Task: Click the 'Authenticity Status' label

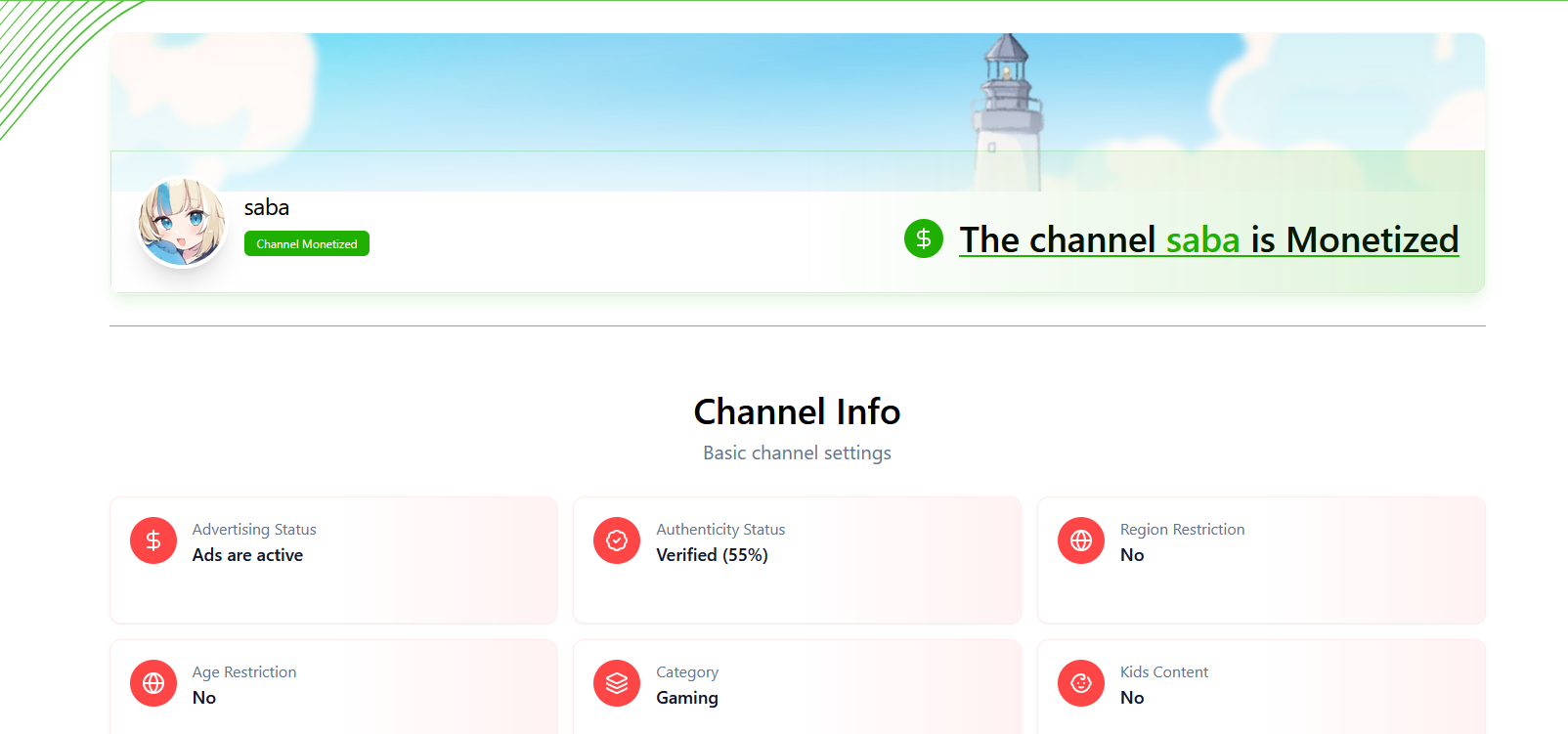Action: tap(720, 529)
